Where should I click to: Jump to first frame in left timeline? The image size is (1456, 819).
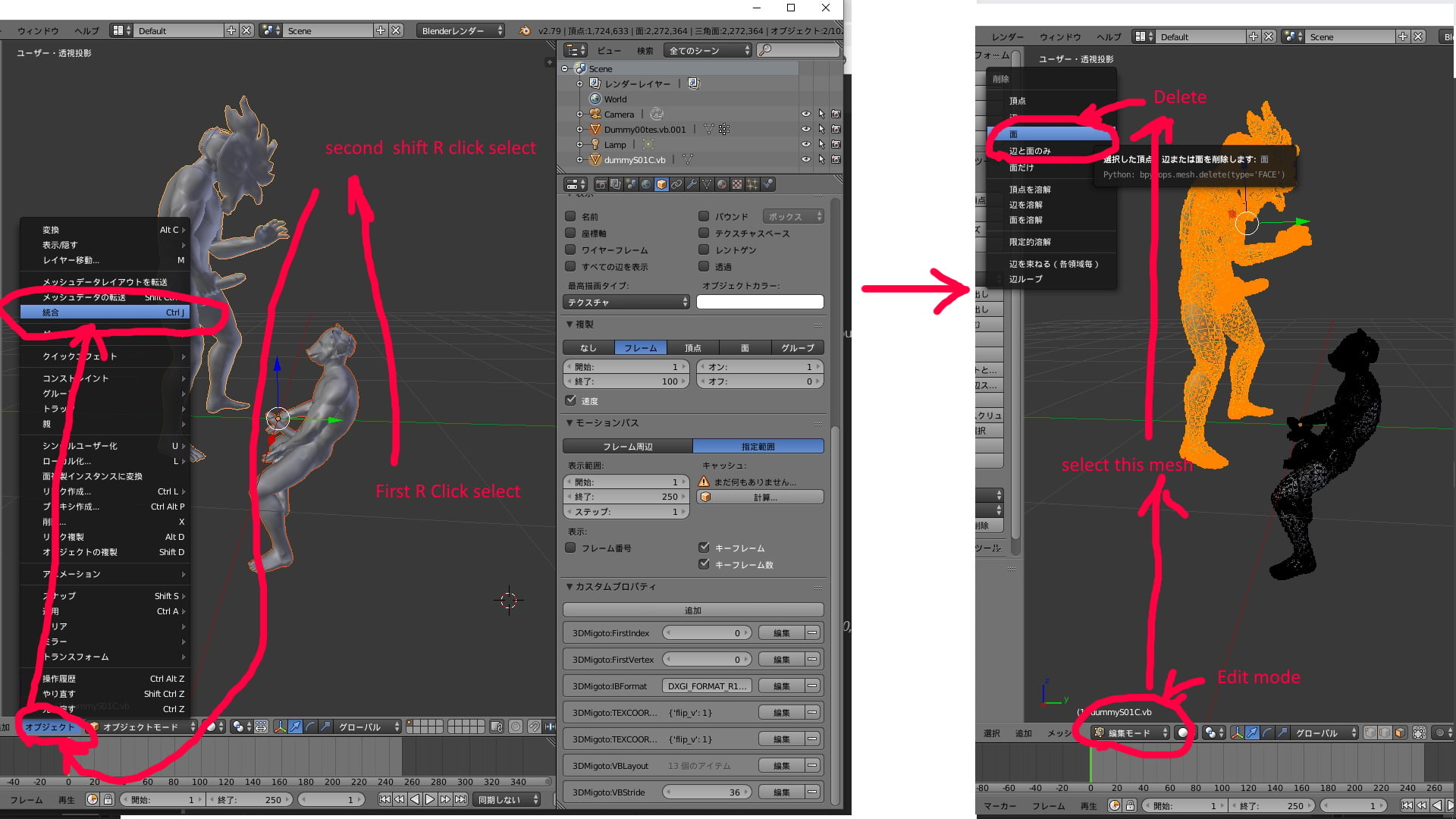[384, 799]
